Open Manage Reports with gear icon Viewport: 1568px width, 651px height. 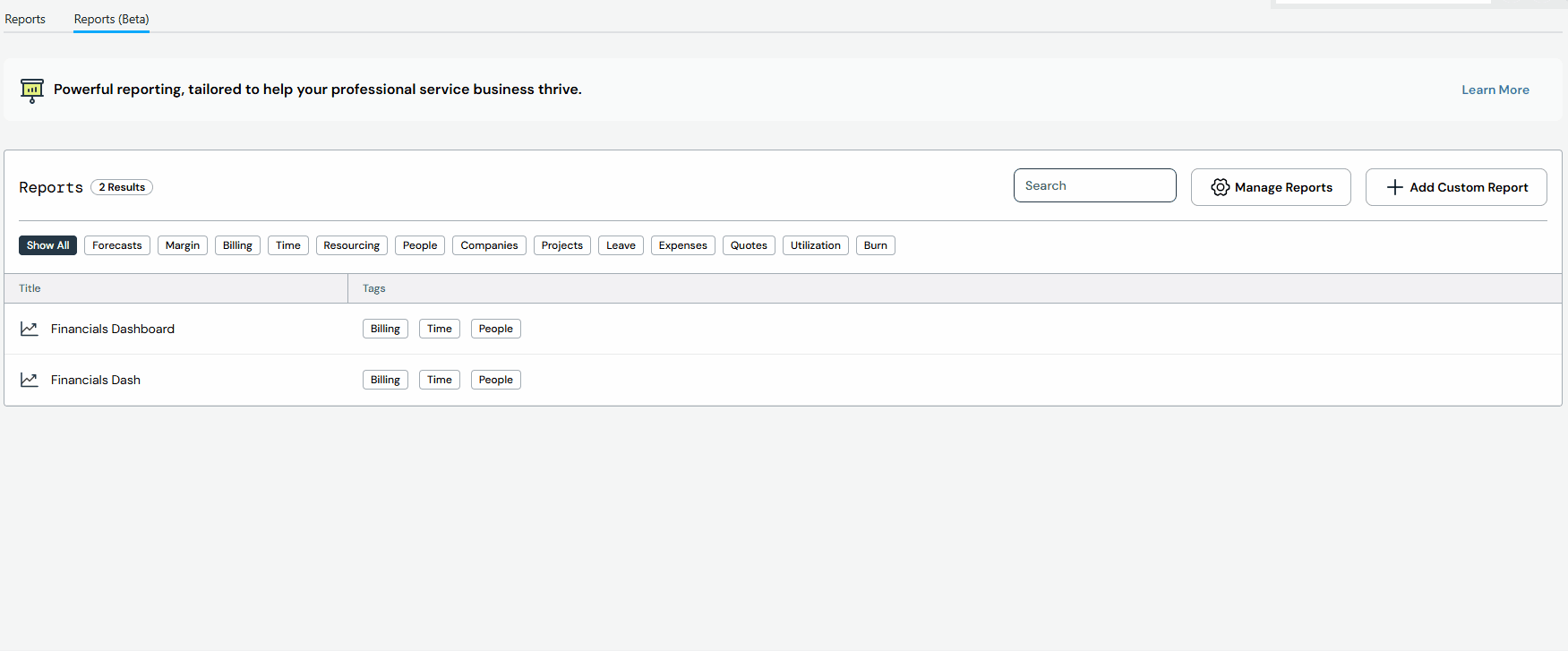(1270, 187)
